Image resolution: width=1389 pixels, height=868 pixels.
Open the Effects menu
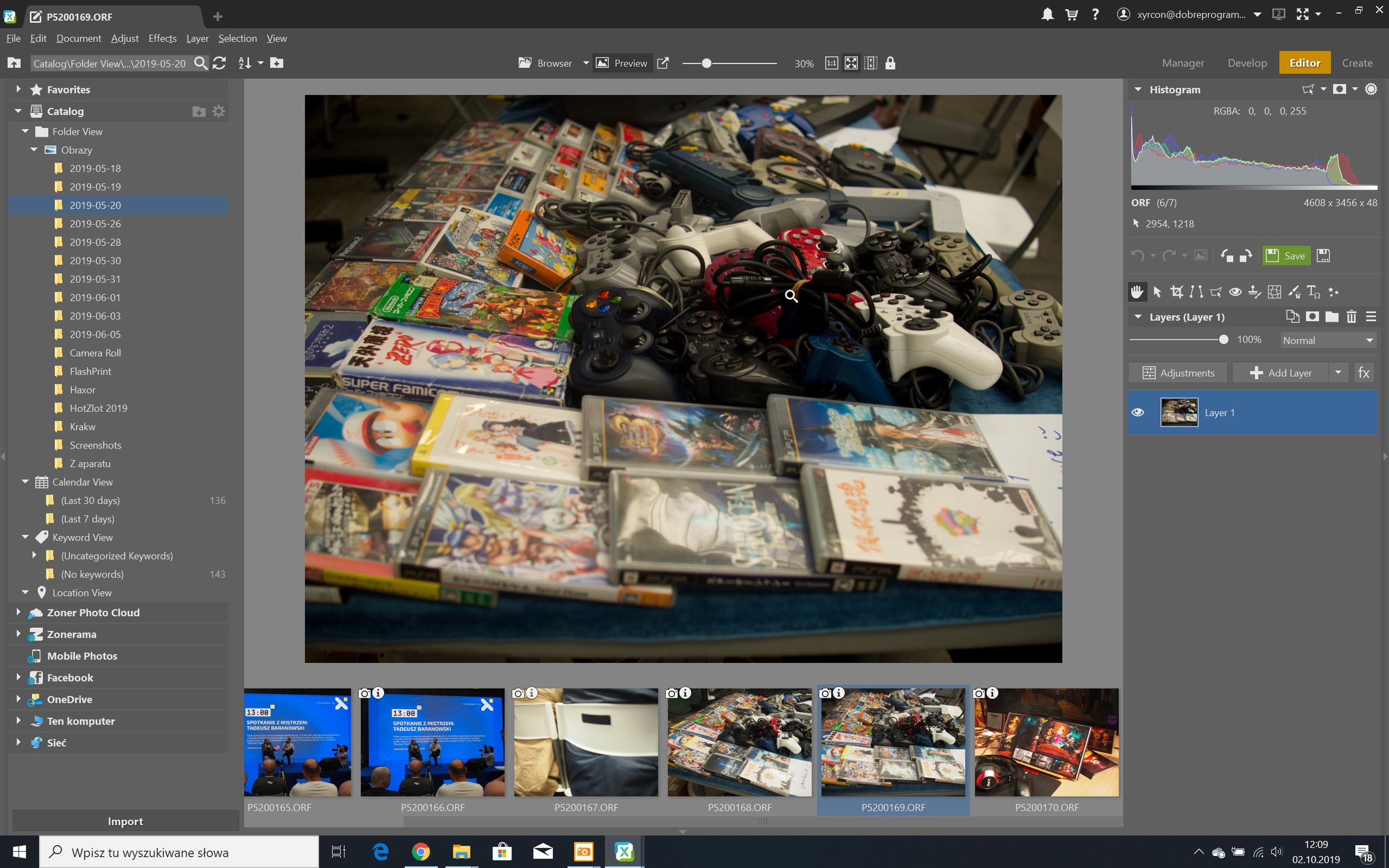point(162,38)
